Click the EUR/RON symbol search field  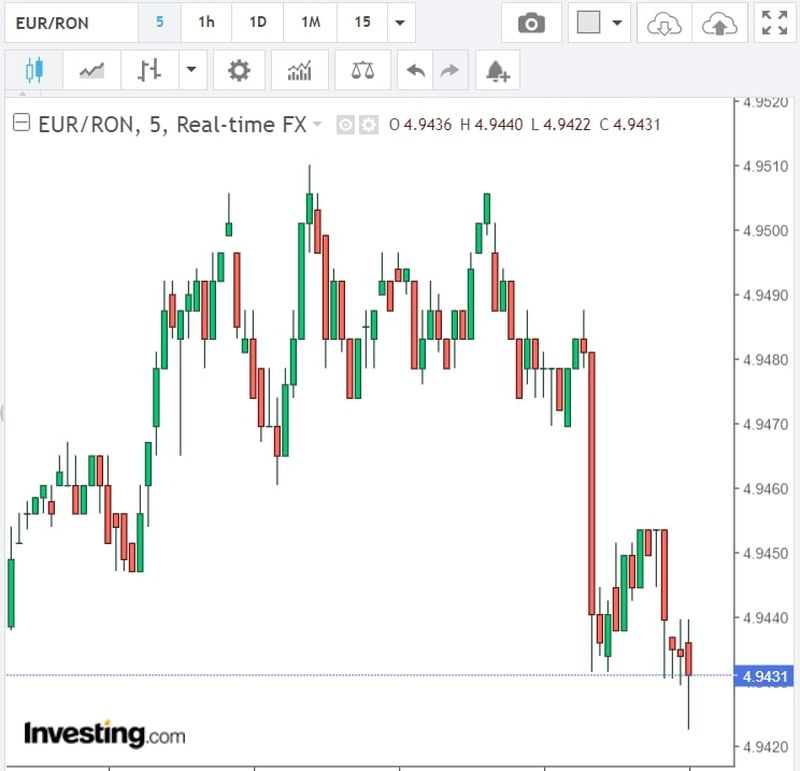(70, 22)
